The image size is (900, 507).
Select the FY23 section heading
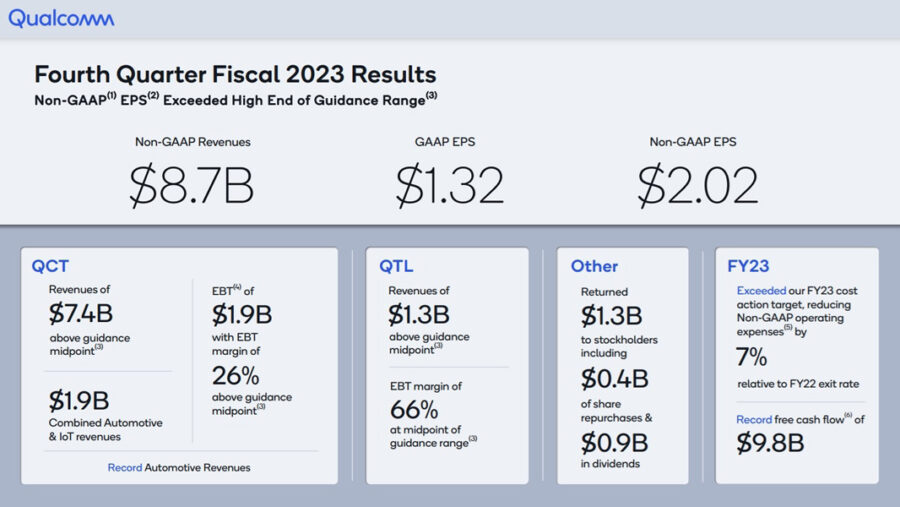748,266
